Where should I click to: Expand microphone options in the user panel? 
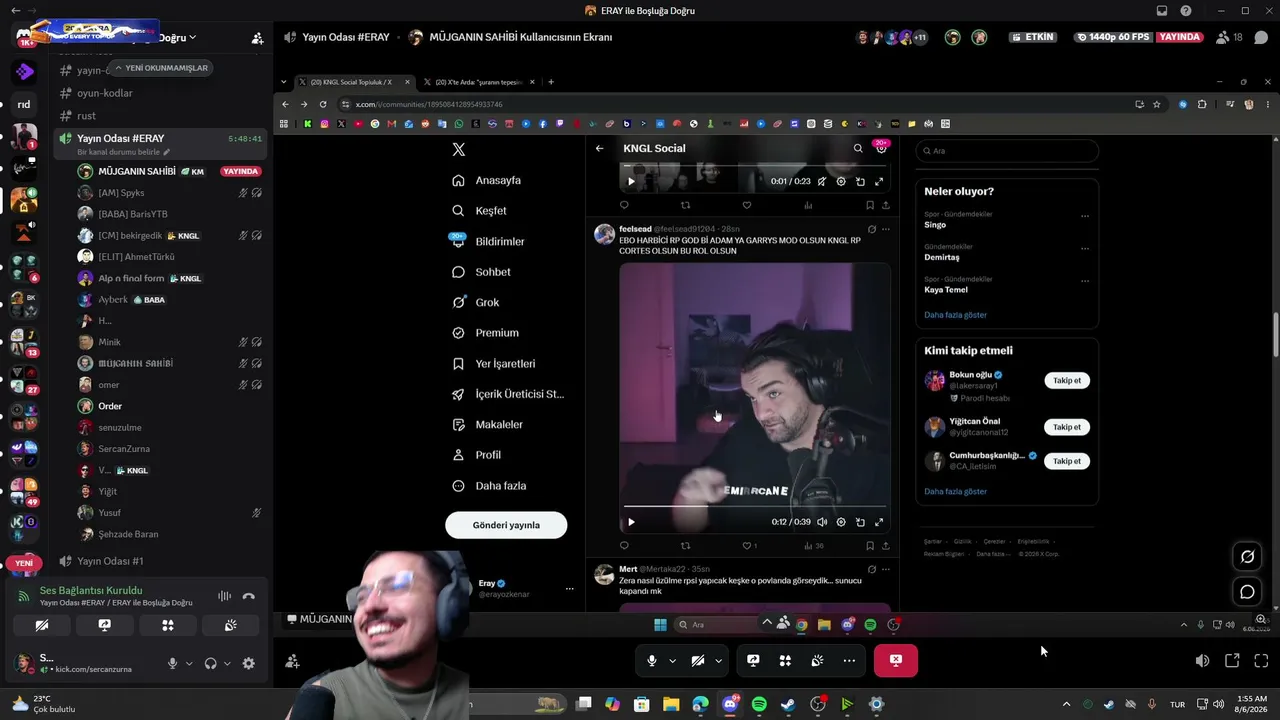point(189,663)
